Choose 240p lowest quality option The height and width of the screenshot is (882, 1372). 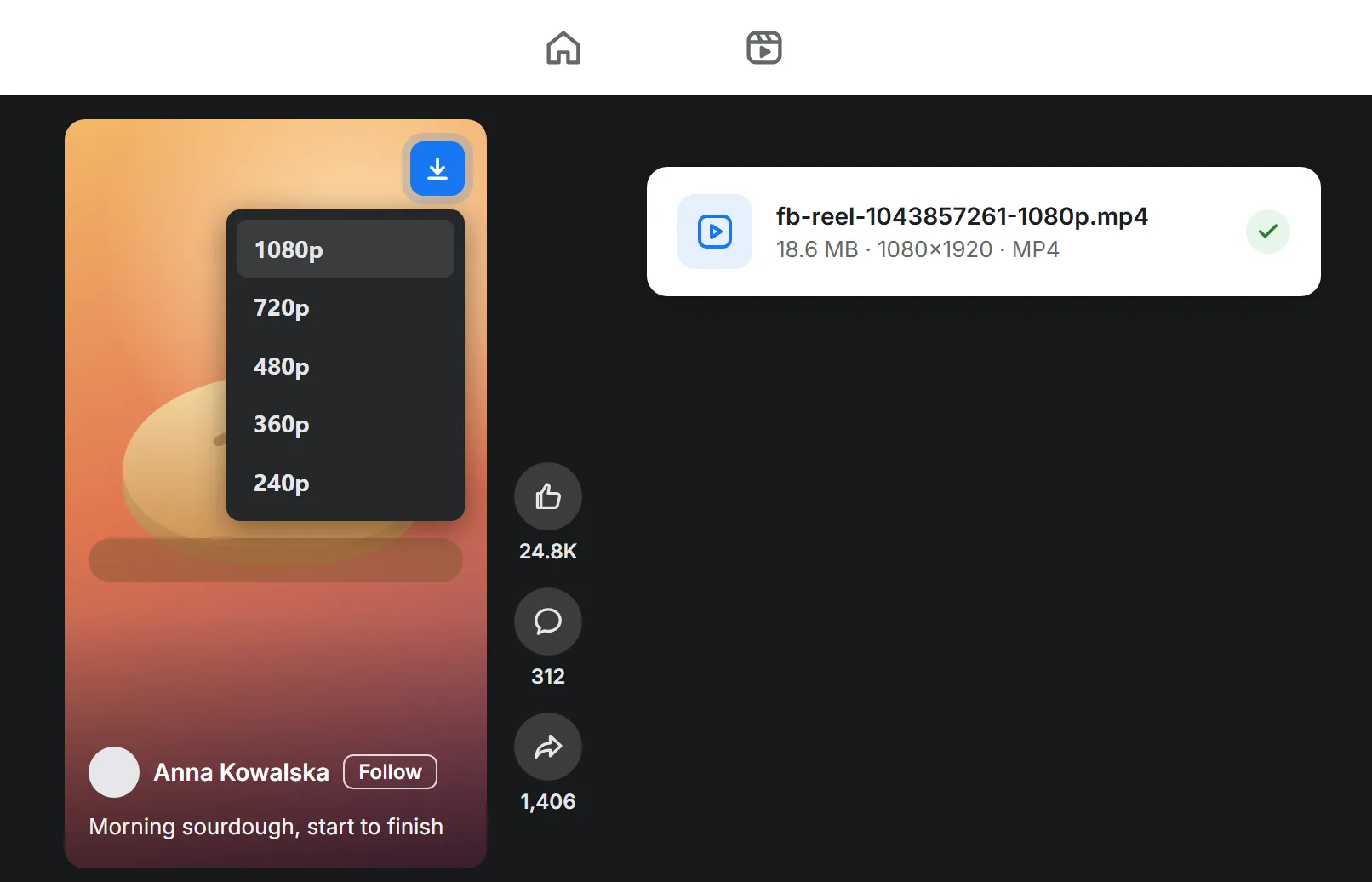pyautogui.click(x=346, y=483)
